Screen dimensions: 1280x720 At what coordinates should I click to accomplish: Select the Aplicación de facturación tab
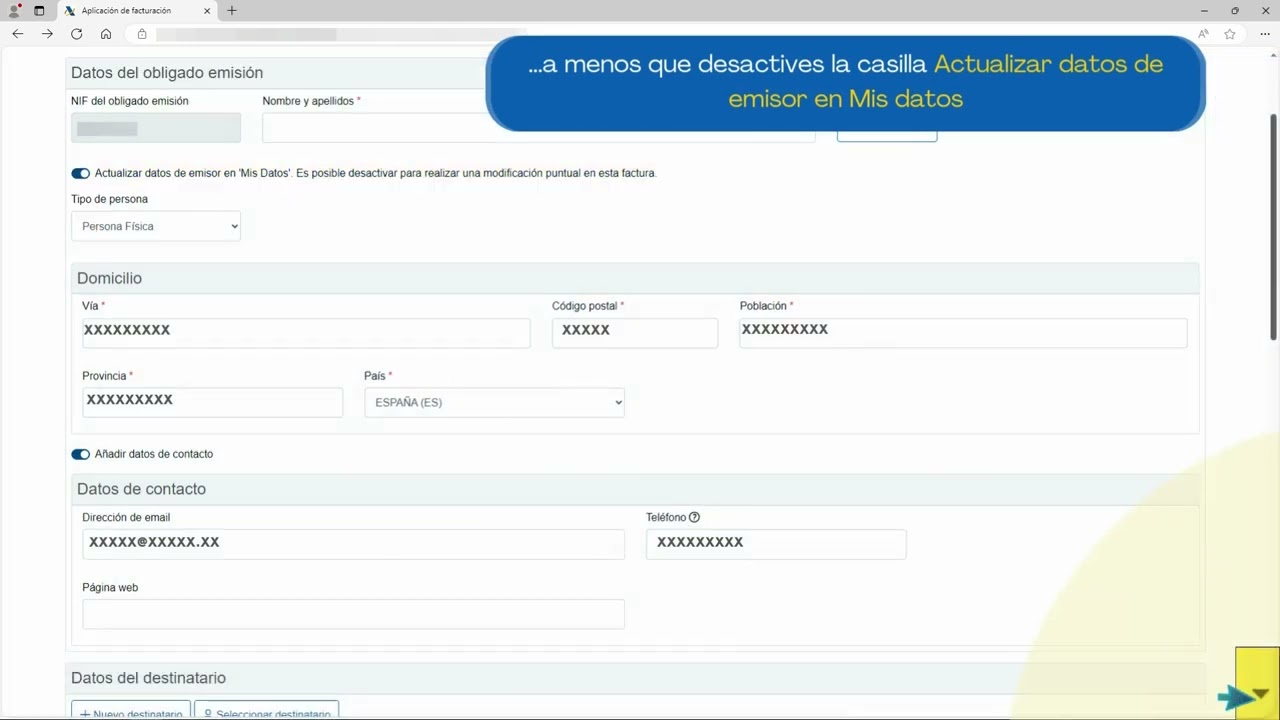(138, 10)
